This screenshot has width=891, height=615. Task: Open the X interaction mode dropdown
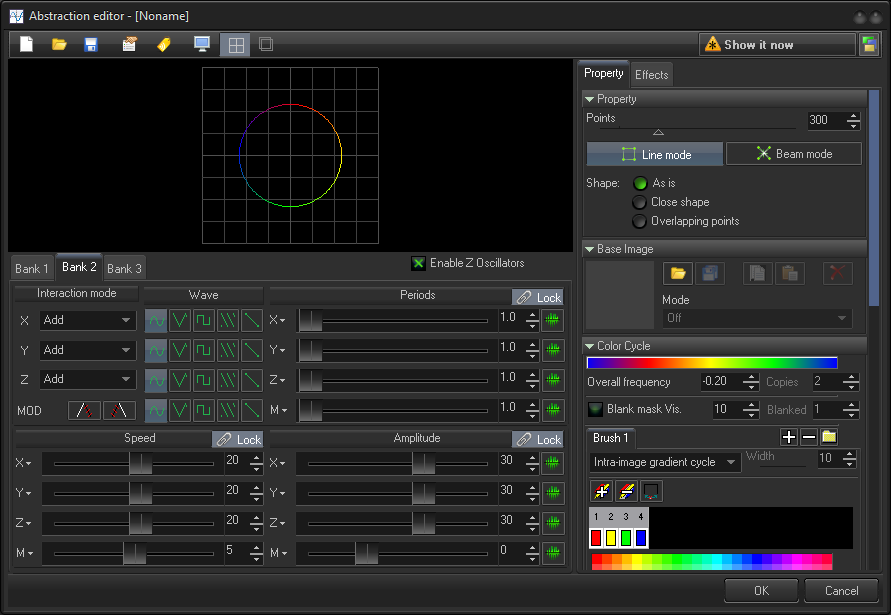[88, 320]
